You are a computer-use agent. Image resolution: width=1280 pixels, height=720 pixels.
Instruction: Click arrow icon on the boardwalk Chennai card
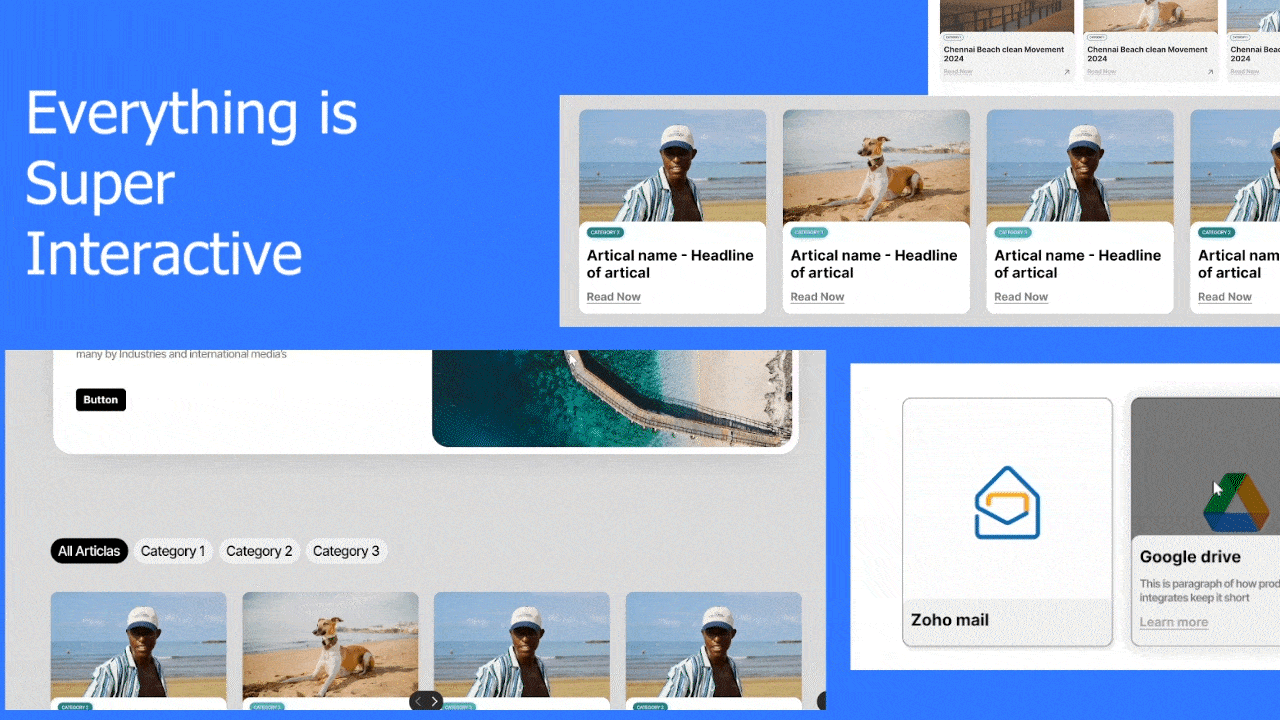(1066, 72)
